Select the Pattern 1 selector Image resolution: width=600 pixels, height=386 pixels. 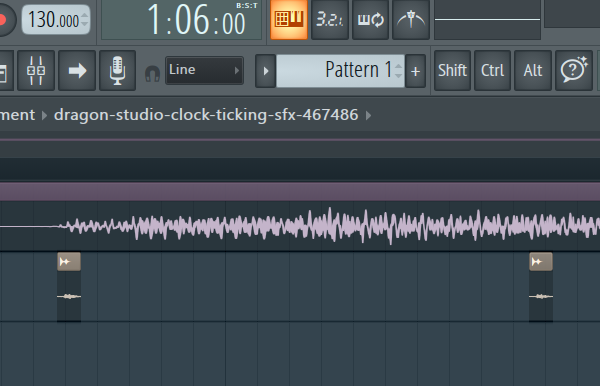[x=340, y=71]
